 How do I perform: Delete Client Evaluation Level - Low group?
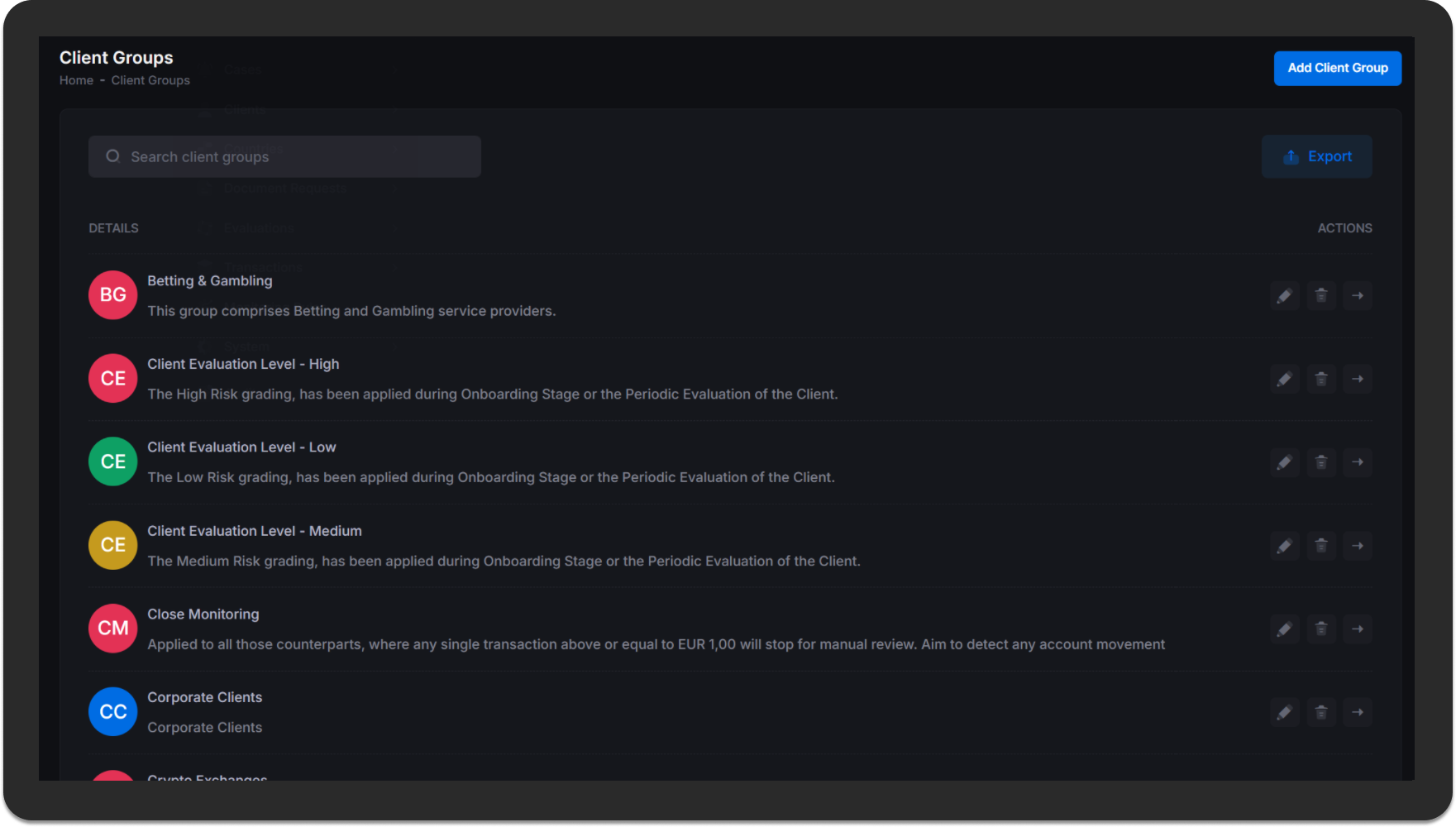[x=1321, y=462]
